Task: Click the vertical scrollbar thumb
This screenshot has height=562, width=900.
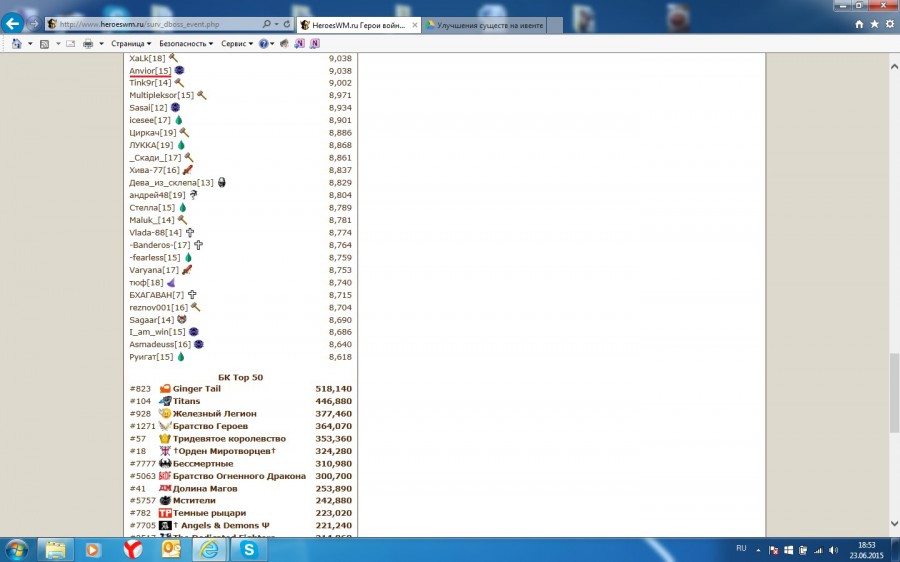Action: click(x=894, y=393)
